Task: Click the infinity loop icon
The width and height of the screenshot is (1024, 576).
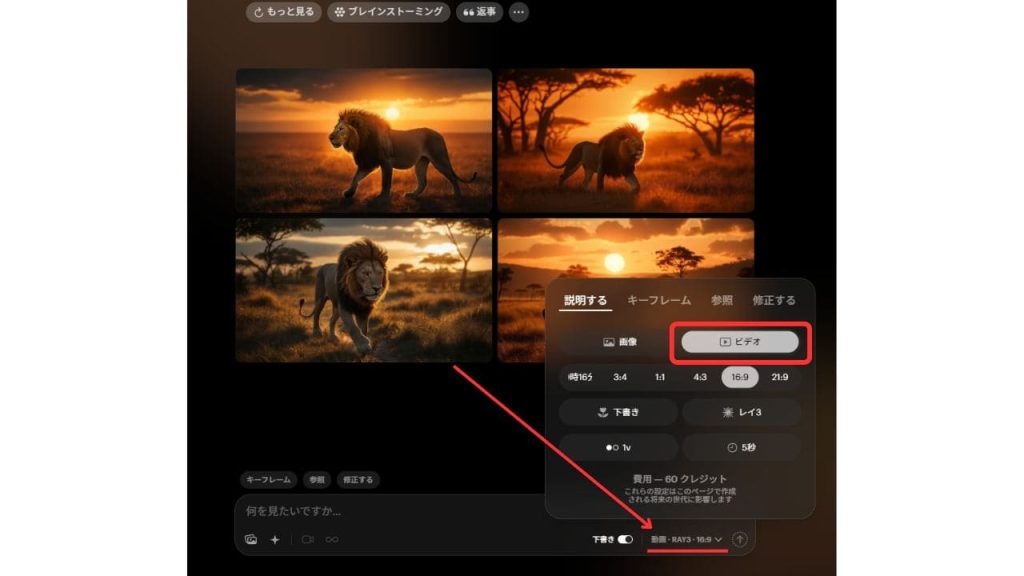Action: pyautogui.click(x=332, y=539)
